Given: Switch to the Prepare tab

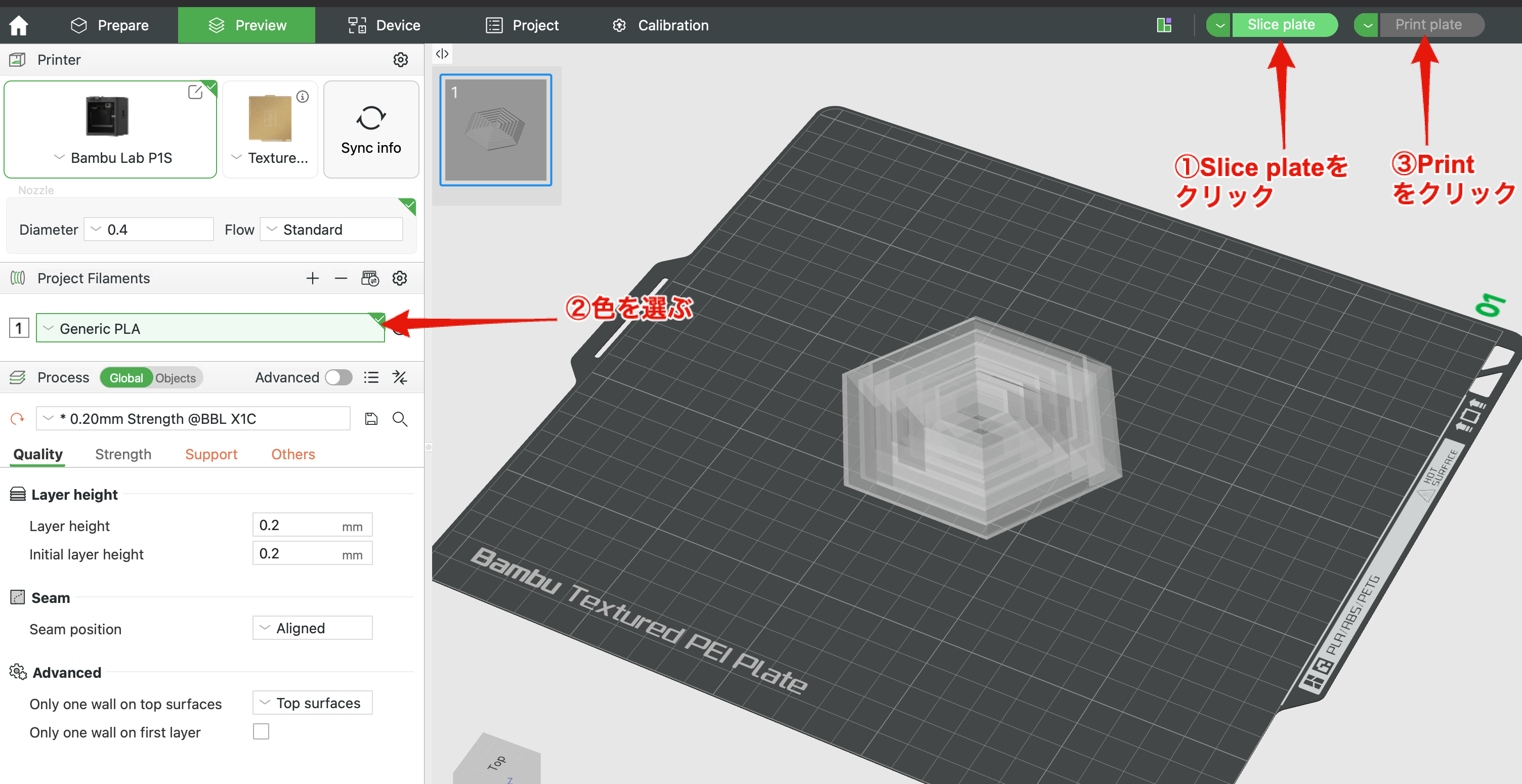Looking at the screenshot, I should click(x=110, y=25).
